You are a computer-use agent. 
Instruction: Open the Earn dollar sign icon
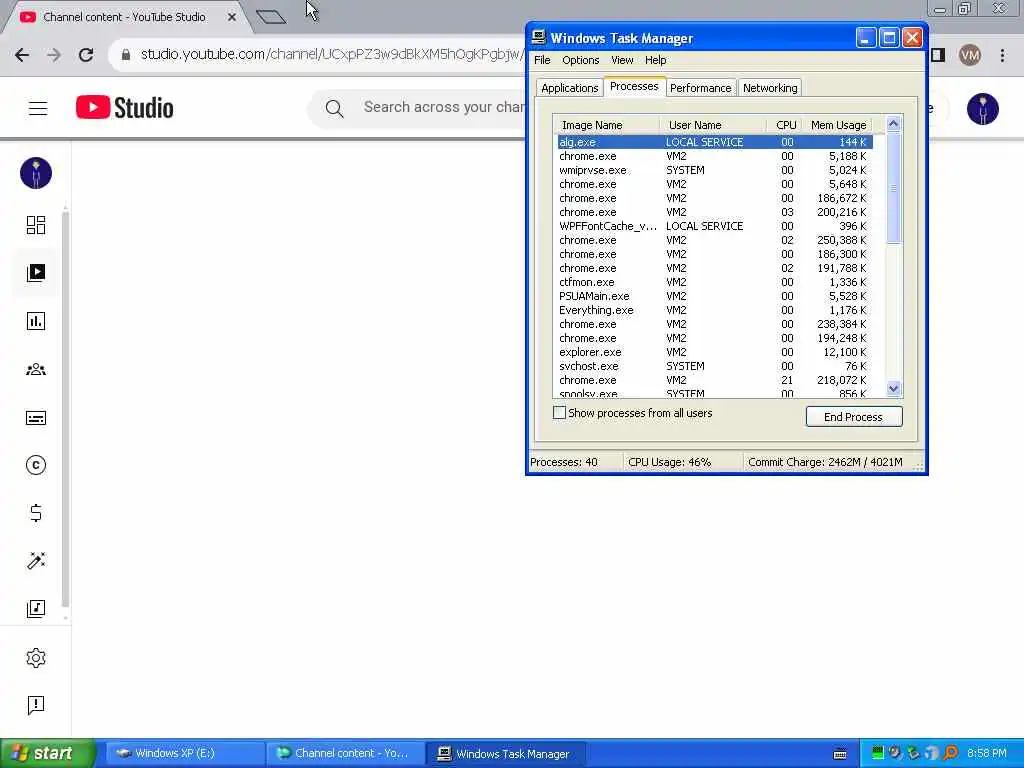[36, 513]
